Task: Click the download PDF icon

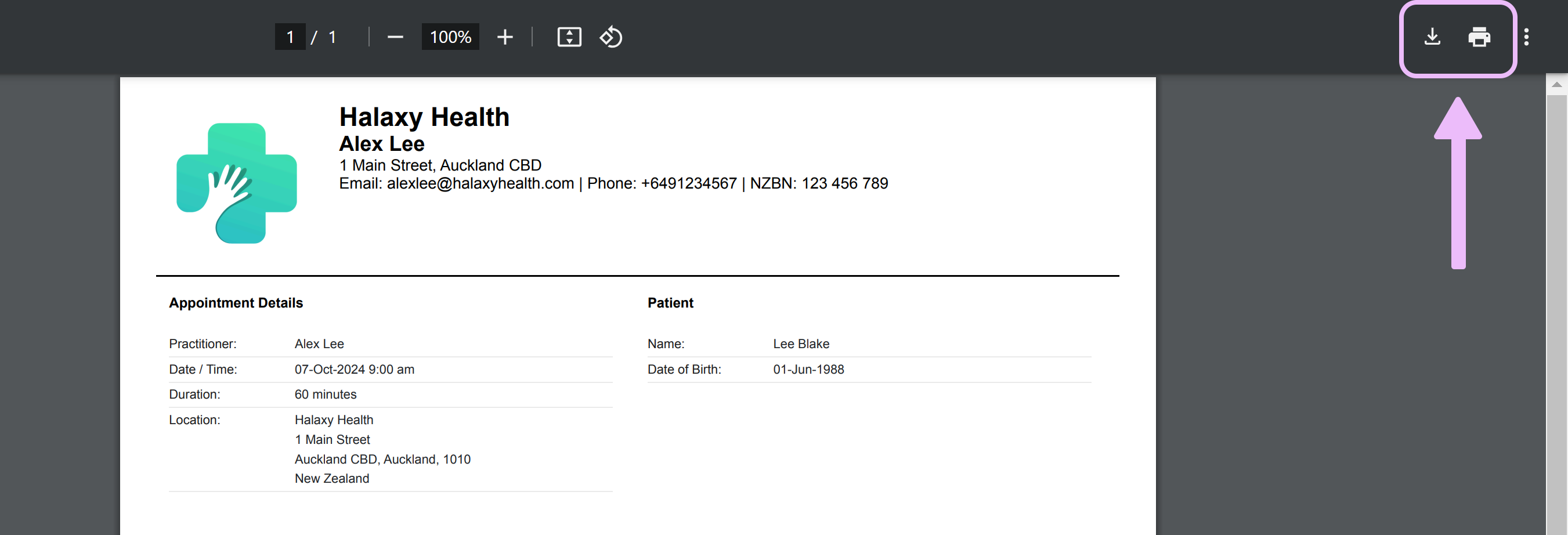Action: (1432, 37)
